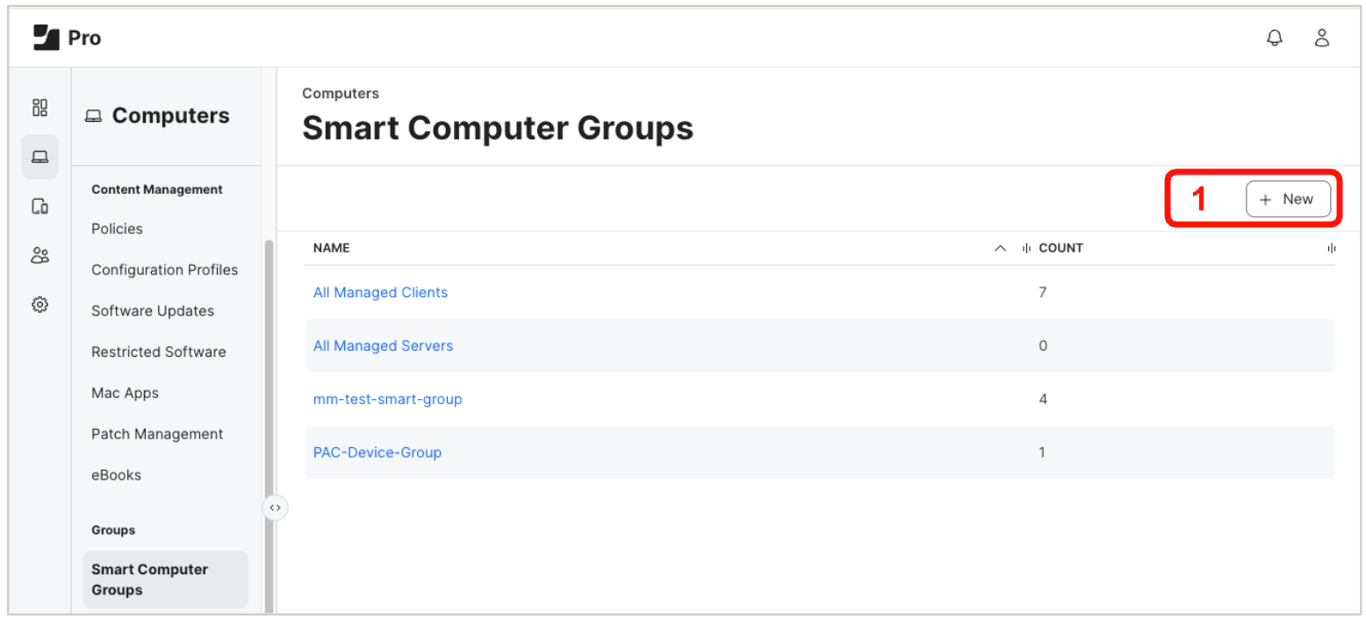
Task: Toggle sort arrow on NAME column
Action: (x=1000, y=248)
